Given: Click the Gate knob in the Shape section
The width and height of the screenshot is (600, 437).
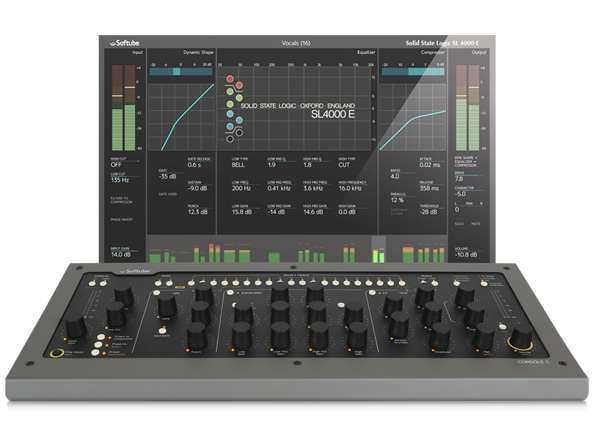Looking at the screenshot, I should 167,305.
